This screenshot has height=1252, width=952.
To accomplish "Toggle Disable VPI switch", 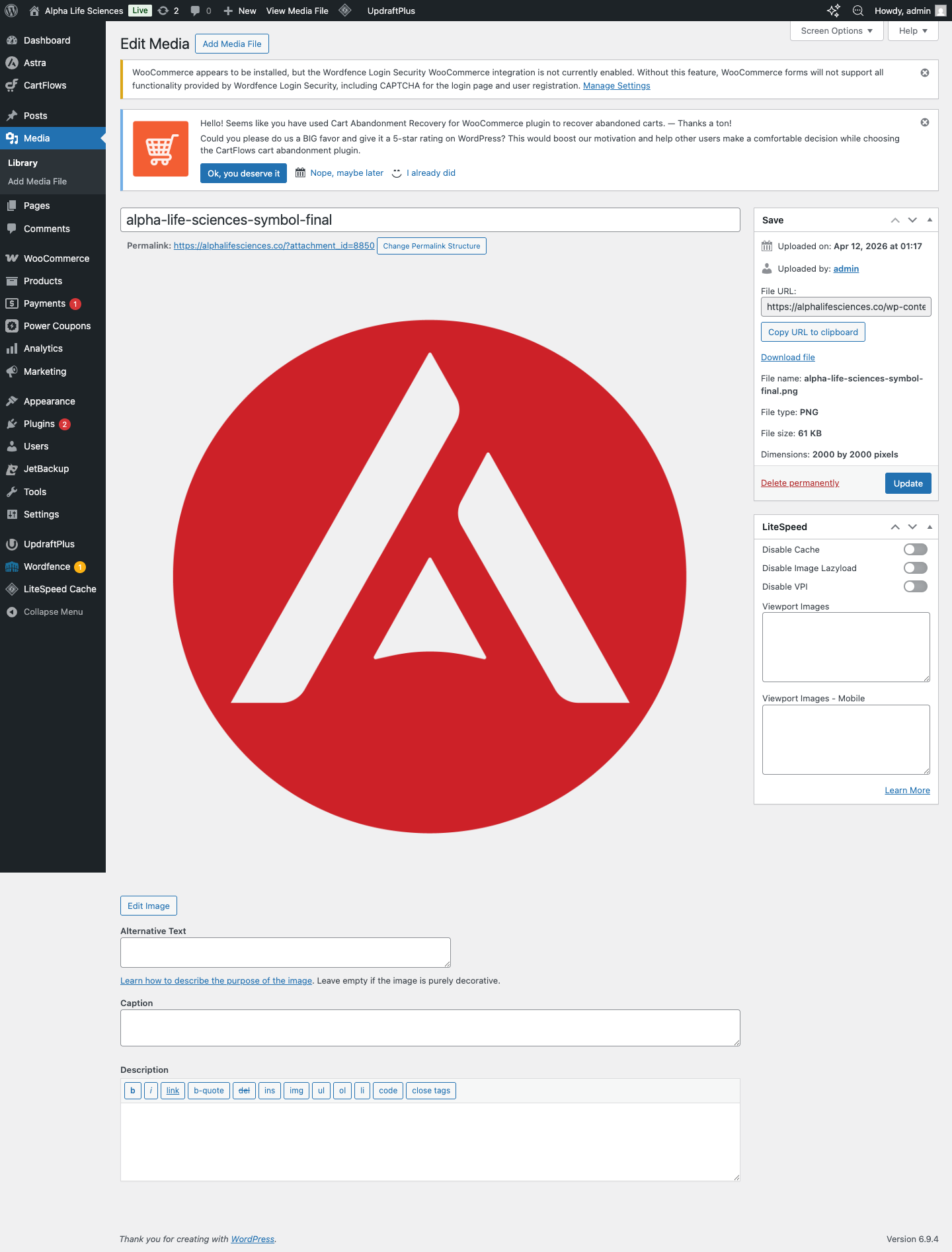I will click(x=915, y=586).
